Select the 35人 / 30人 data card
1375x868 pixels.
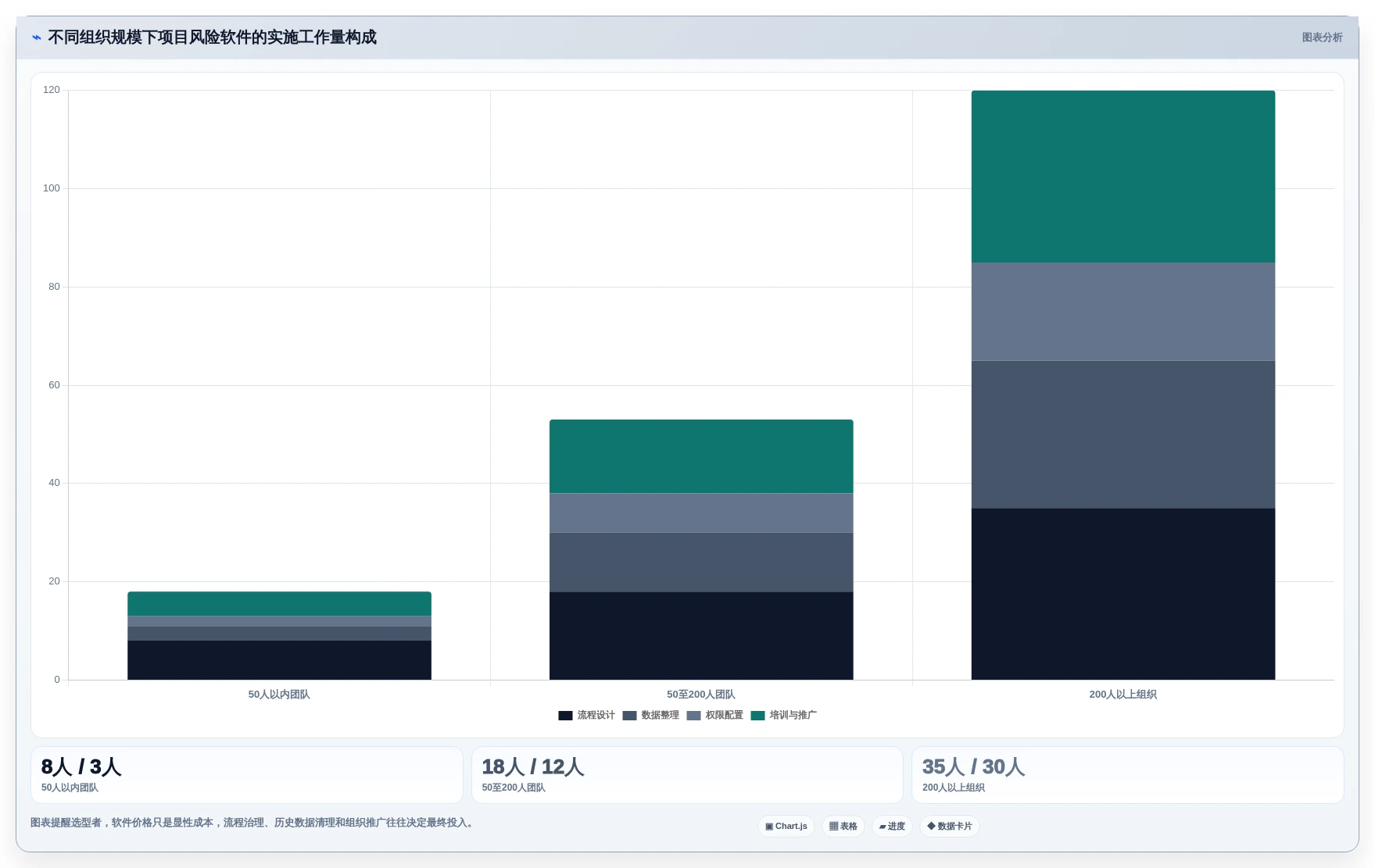[x=1128, y=775]
